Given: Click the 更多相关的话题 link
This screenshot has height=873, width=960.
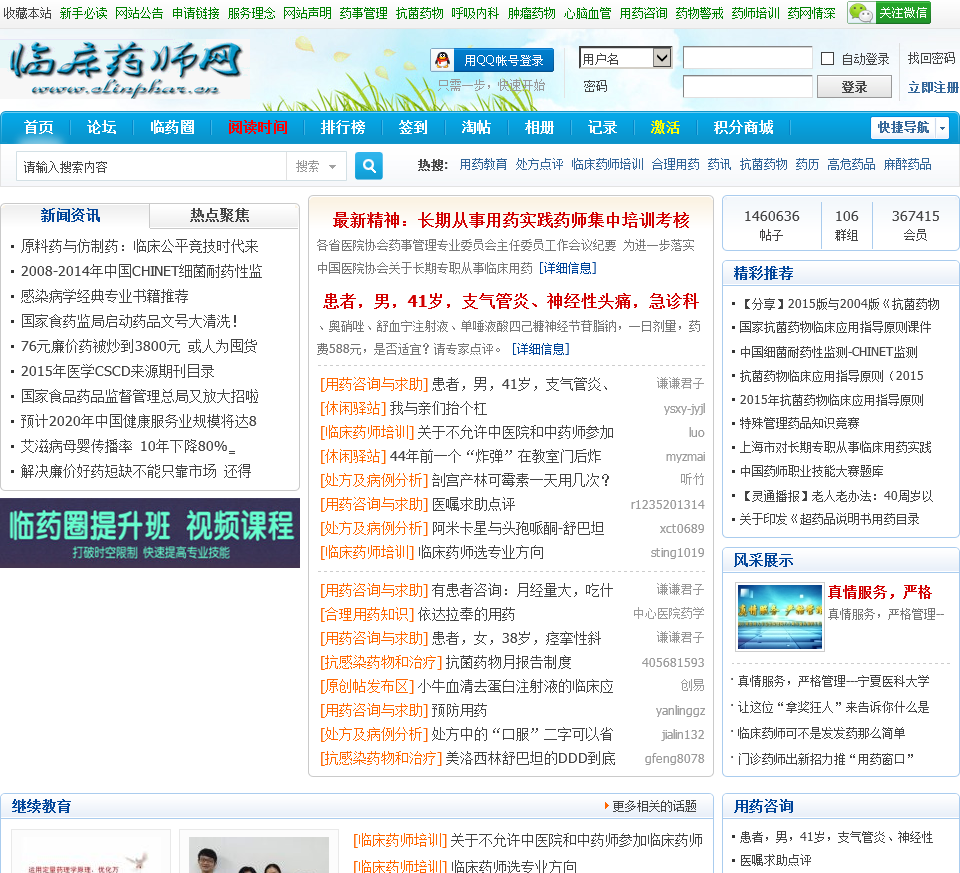Looking at the screenshot, I should [654, 806].
